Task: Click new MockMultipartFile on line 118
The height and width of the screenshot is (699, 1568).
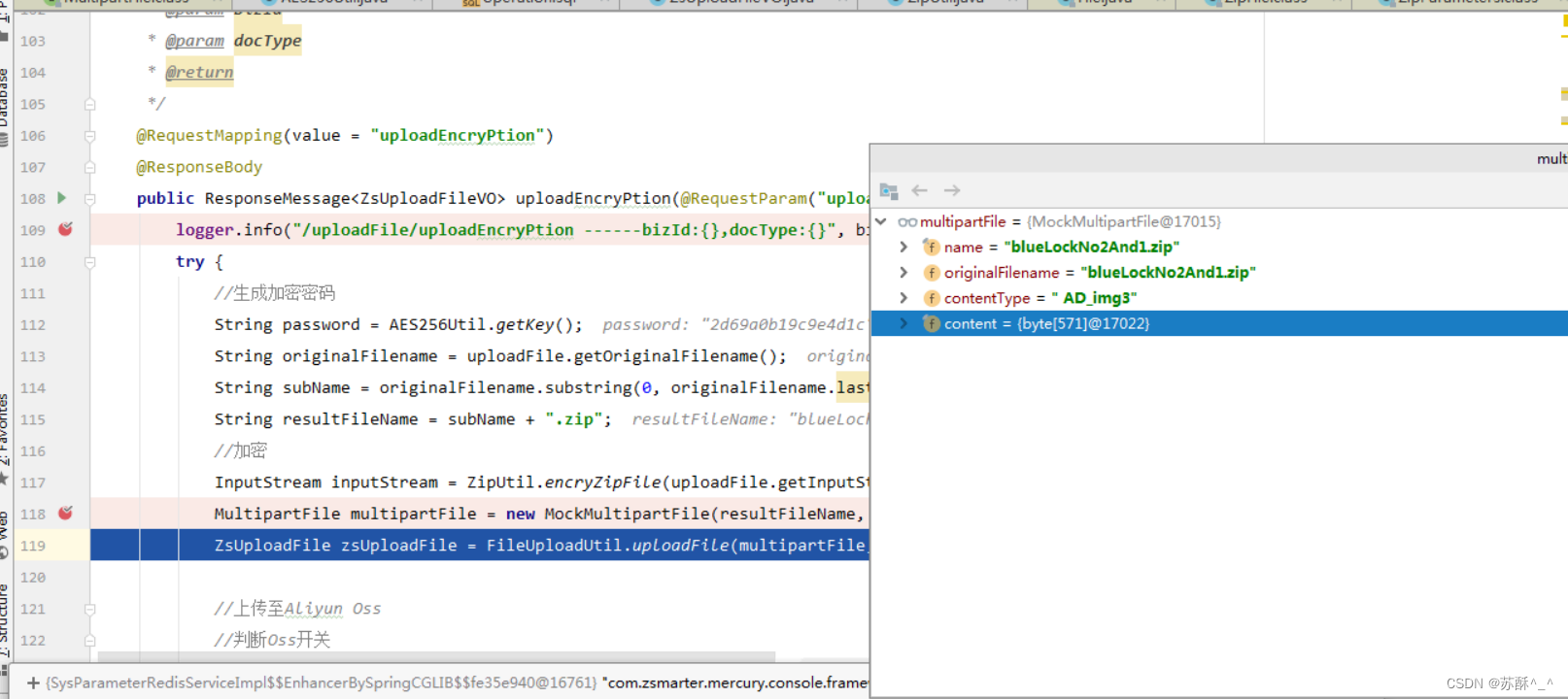Action: coord(607,514)
